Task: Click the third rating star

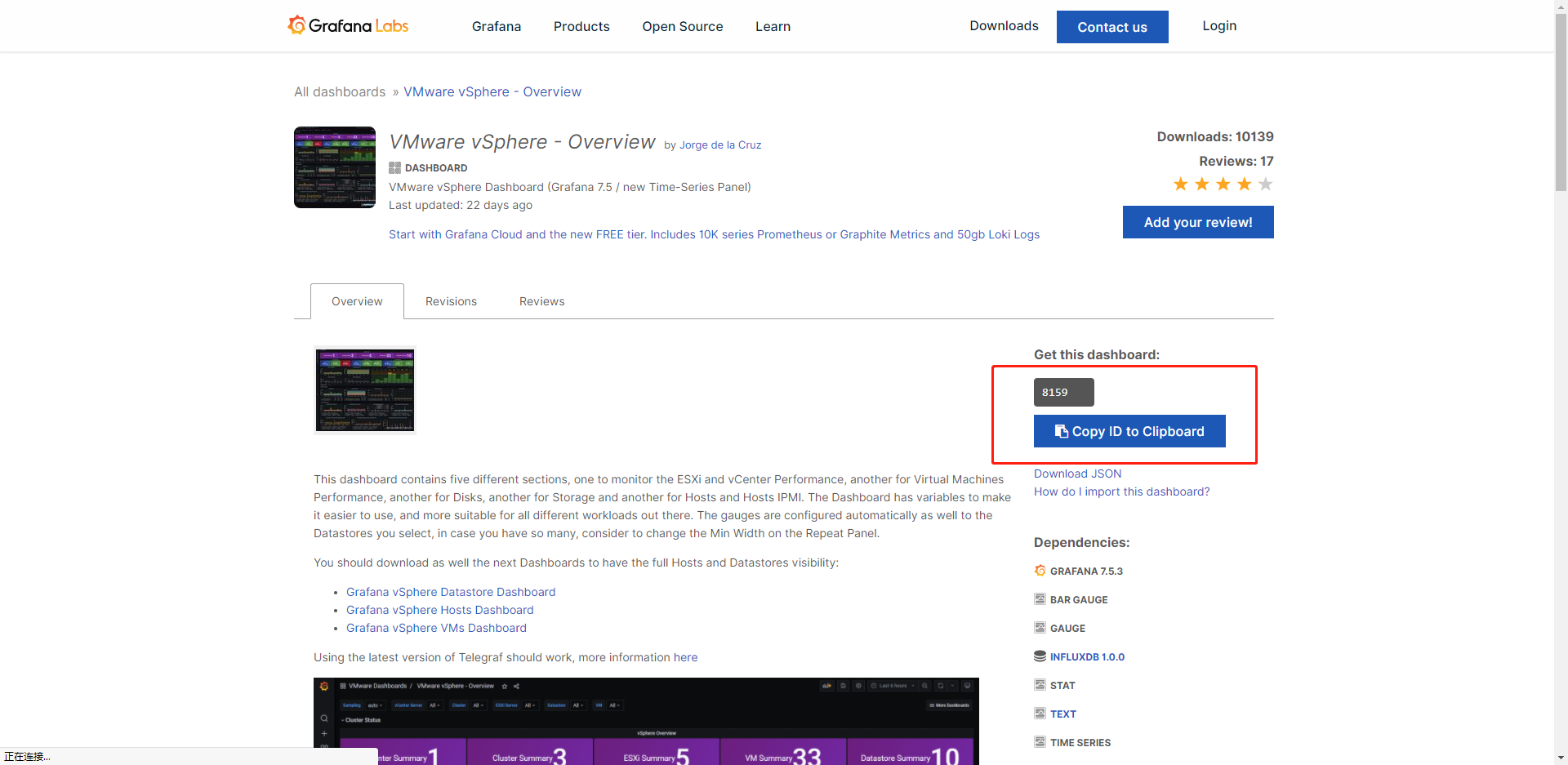Action: point(1223,184)
